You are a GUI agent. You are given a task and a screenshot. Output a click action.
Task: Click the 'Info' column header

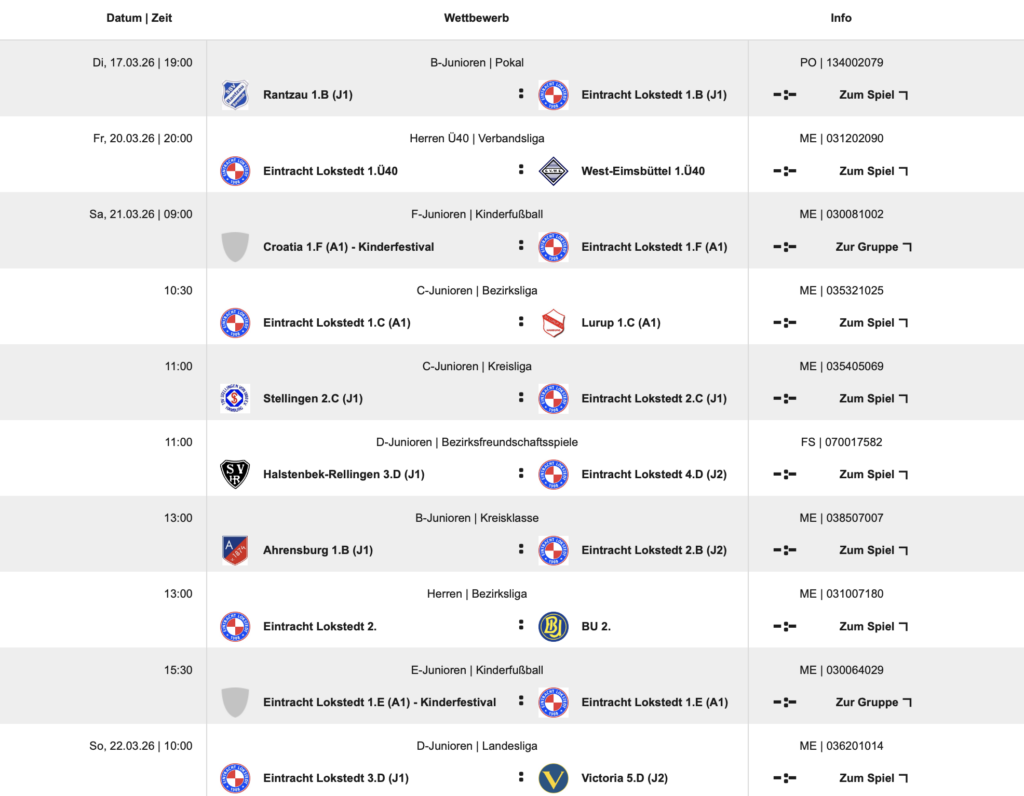pyautogui.click(x=841, y=18)
